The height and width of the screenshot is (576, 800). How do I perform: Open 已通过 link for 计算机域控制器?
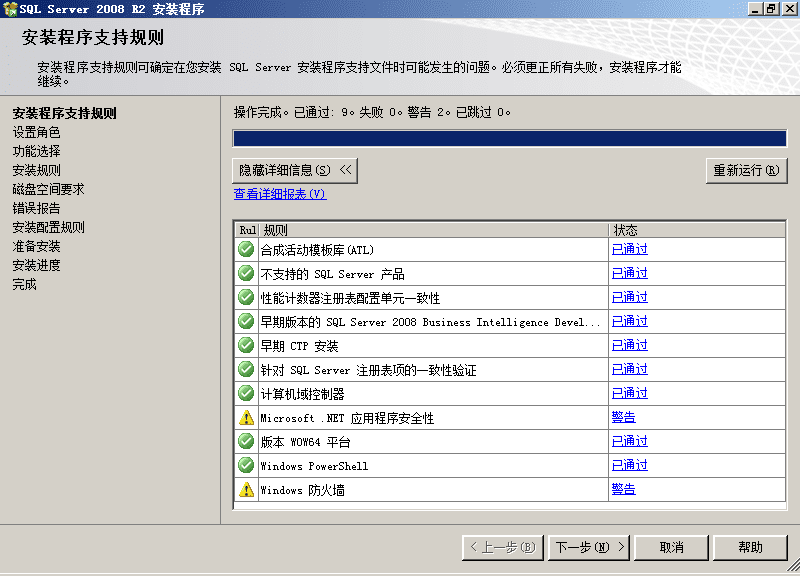630,393
